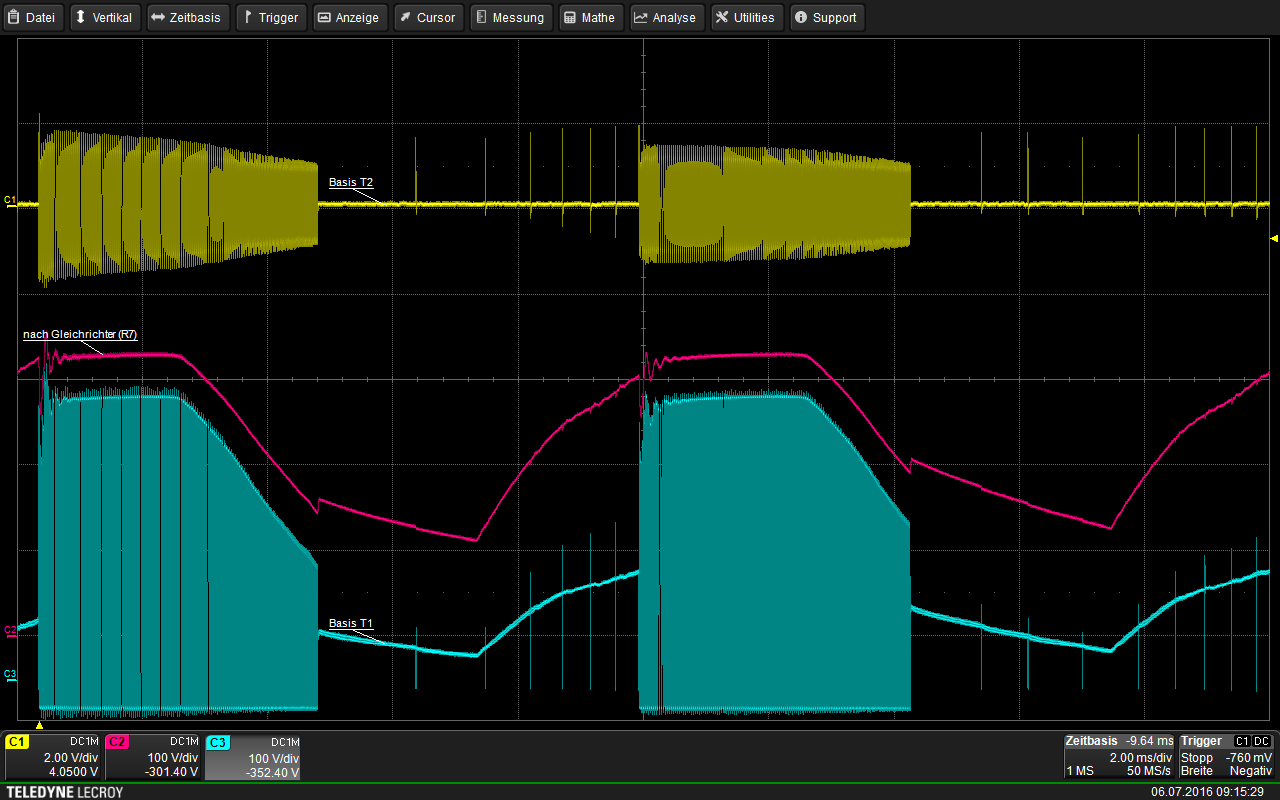Select the 'Basis T1' waveform label
Image resolution: width=1280 pixels, height=800 pixels.
click(x=351, y=624)
